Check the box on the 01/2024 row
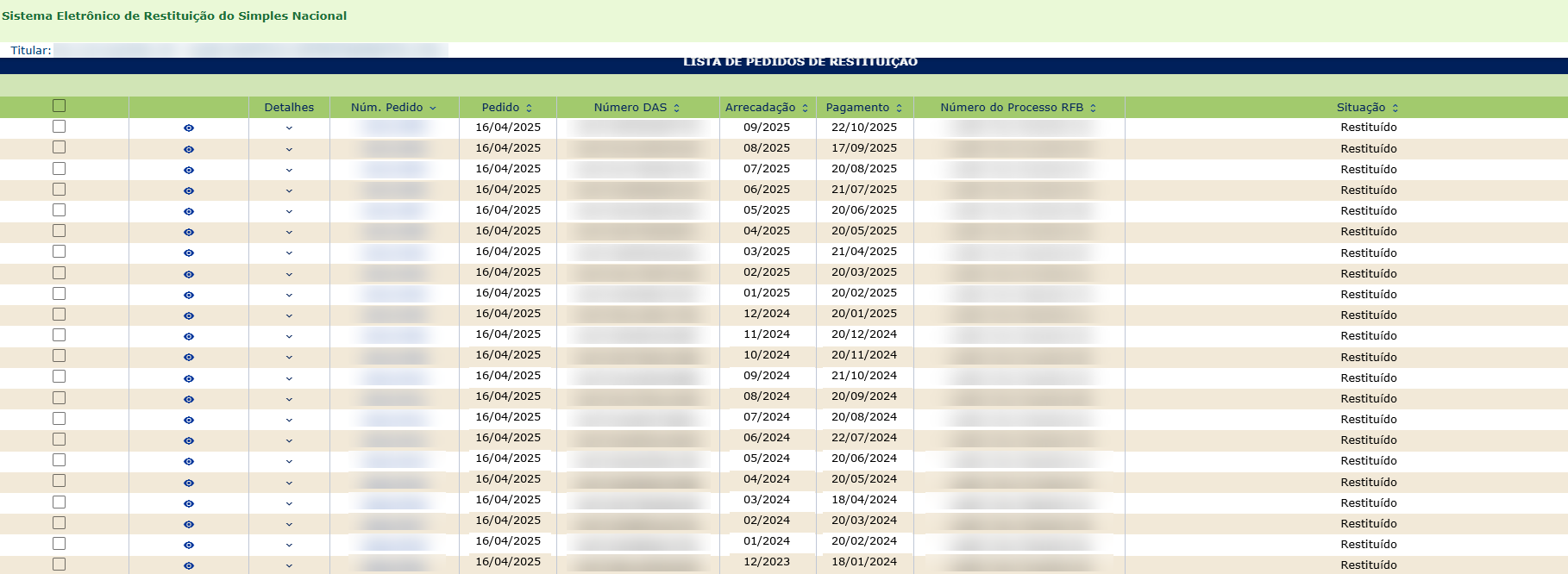 (x=59, y=543)
